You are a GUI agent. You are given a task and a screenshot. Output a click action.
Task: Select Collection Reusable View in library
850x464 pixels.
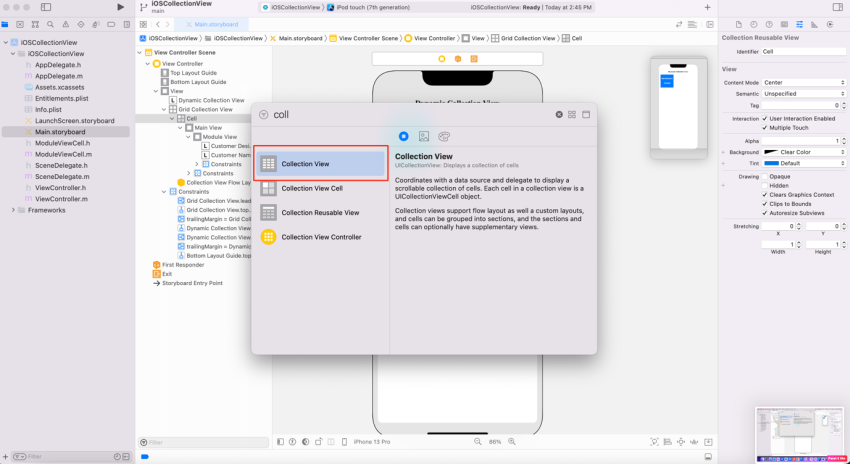click(x=321, y=212)
